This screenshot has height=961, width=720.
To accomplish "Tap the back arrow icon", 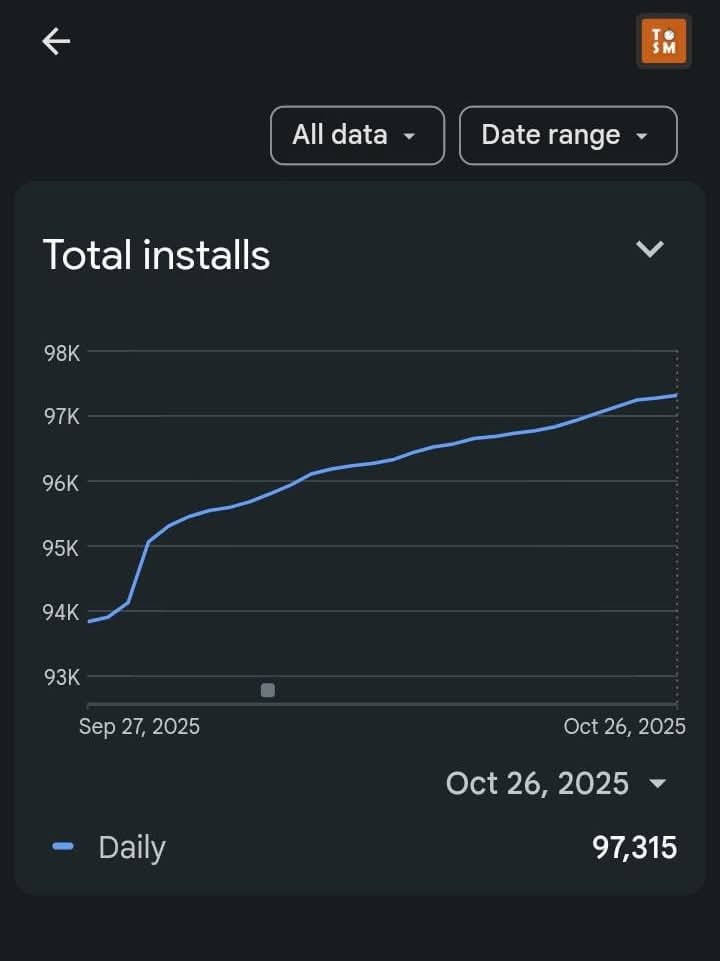I will 56,41.
